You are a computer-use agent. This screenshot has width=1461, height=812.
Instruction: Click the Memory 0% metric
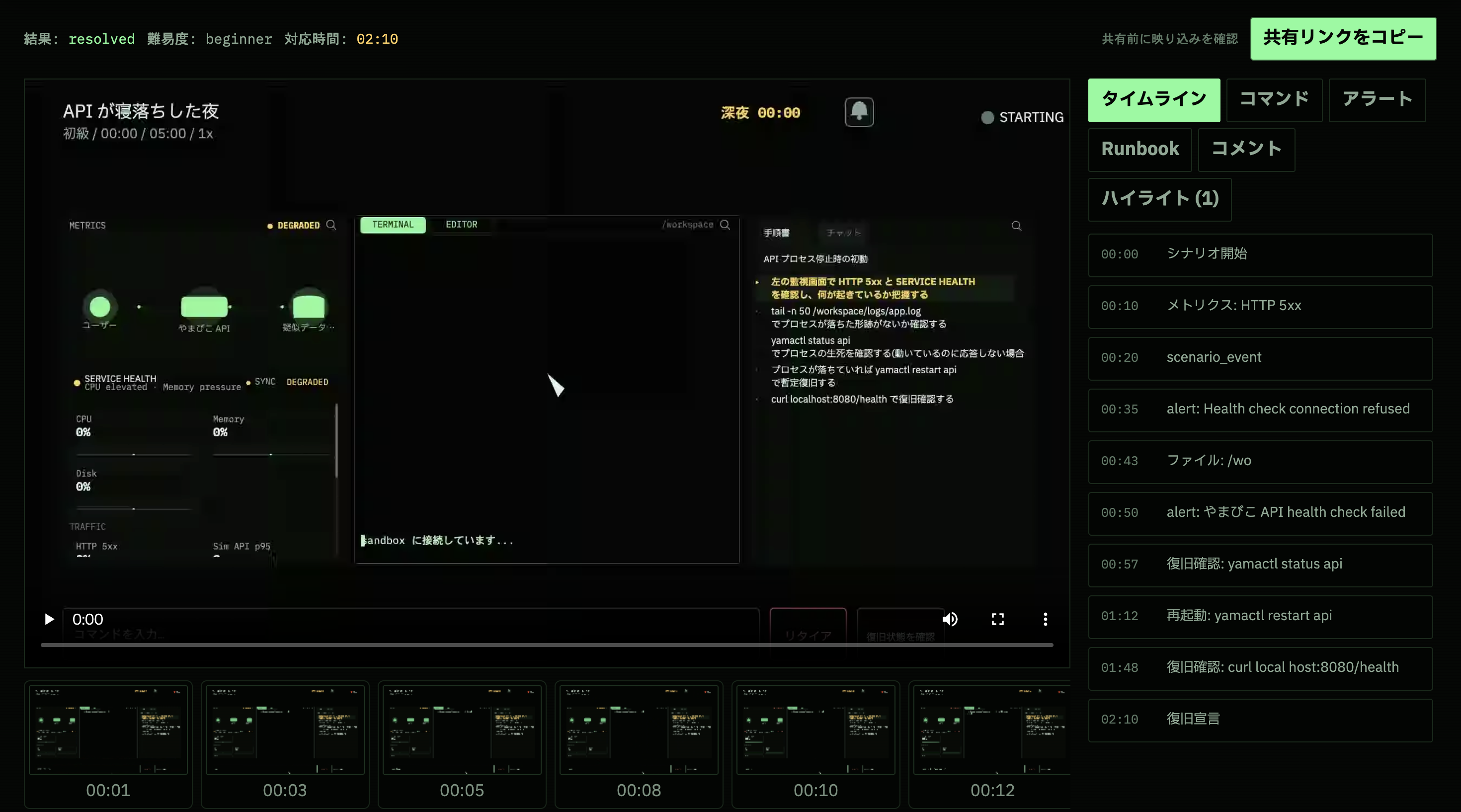point(229,426)
